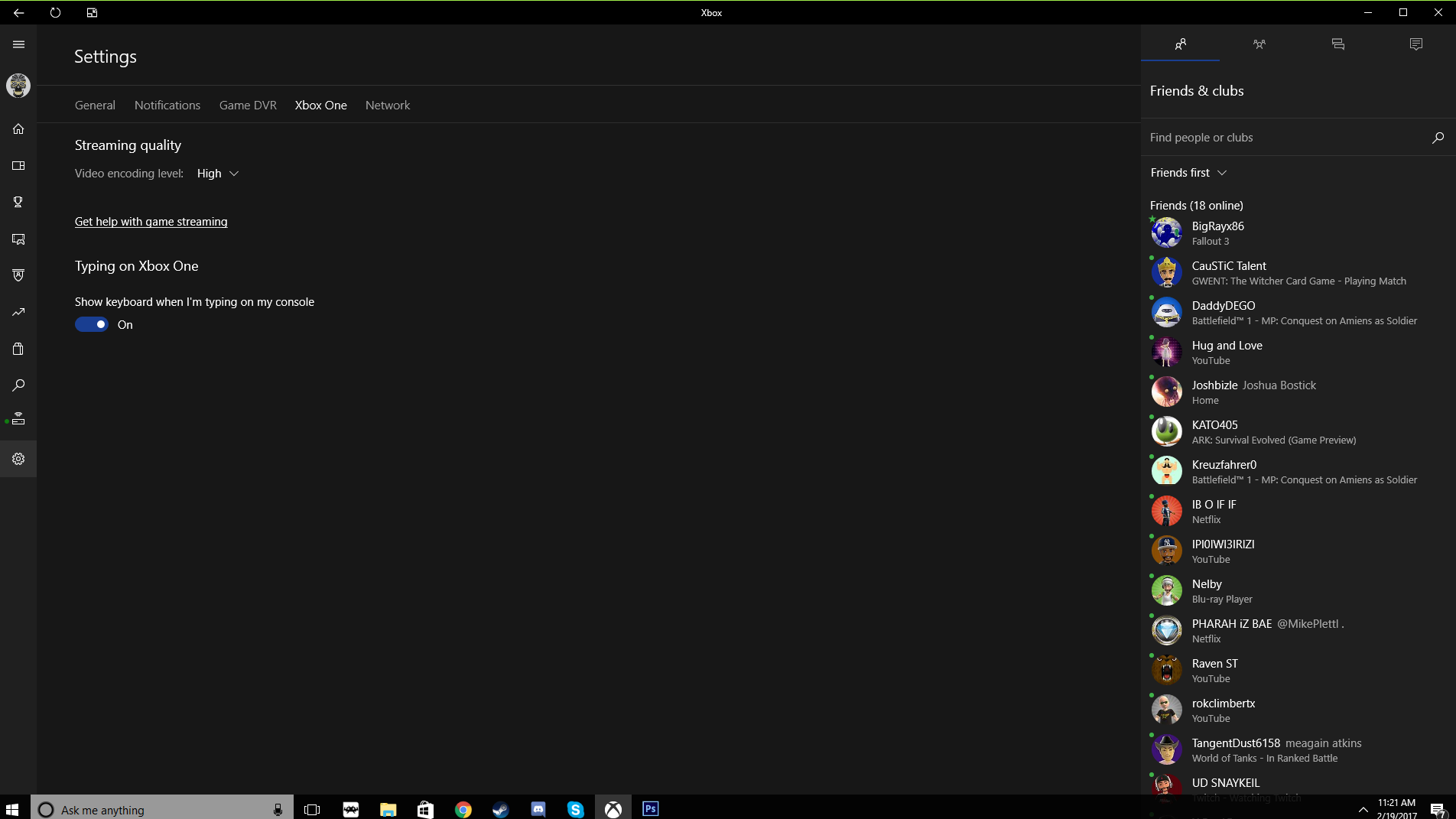Open the Video encoding level dropdown
The width and height of the screenshot is (1456, 819).
[218, 174]
